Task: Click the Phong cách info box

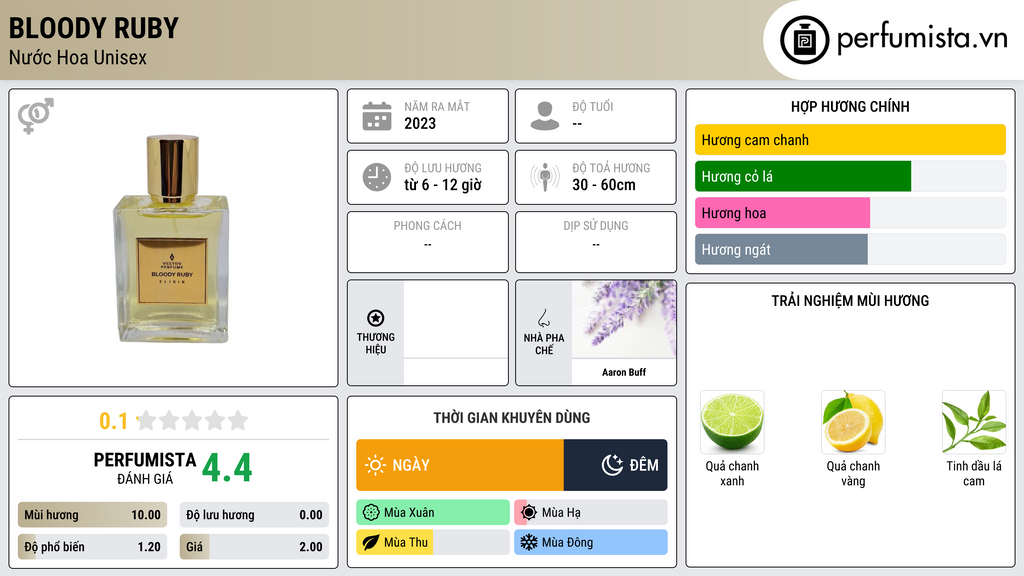Action: 428,242
